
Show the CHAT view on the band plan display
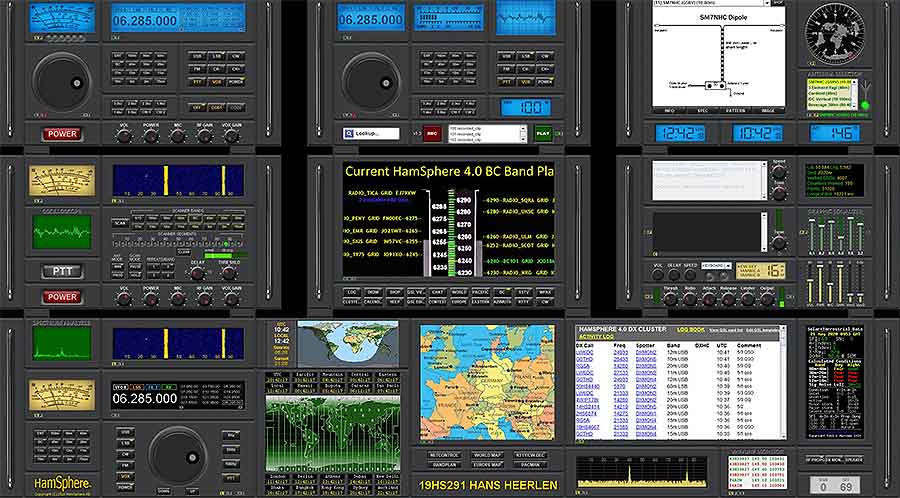tap(437, 292)
